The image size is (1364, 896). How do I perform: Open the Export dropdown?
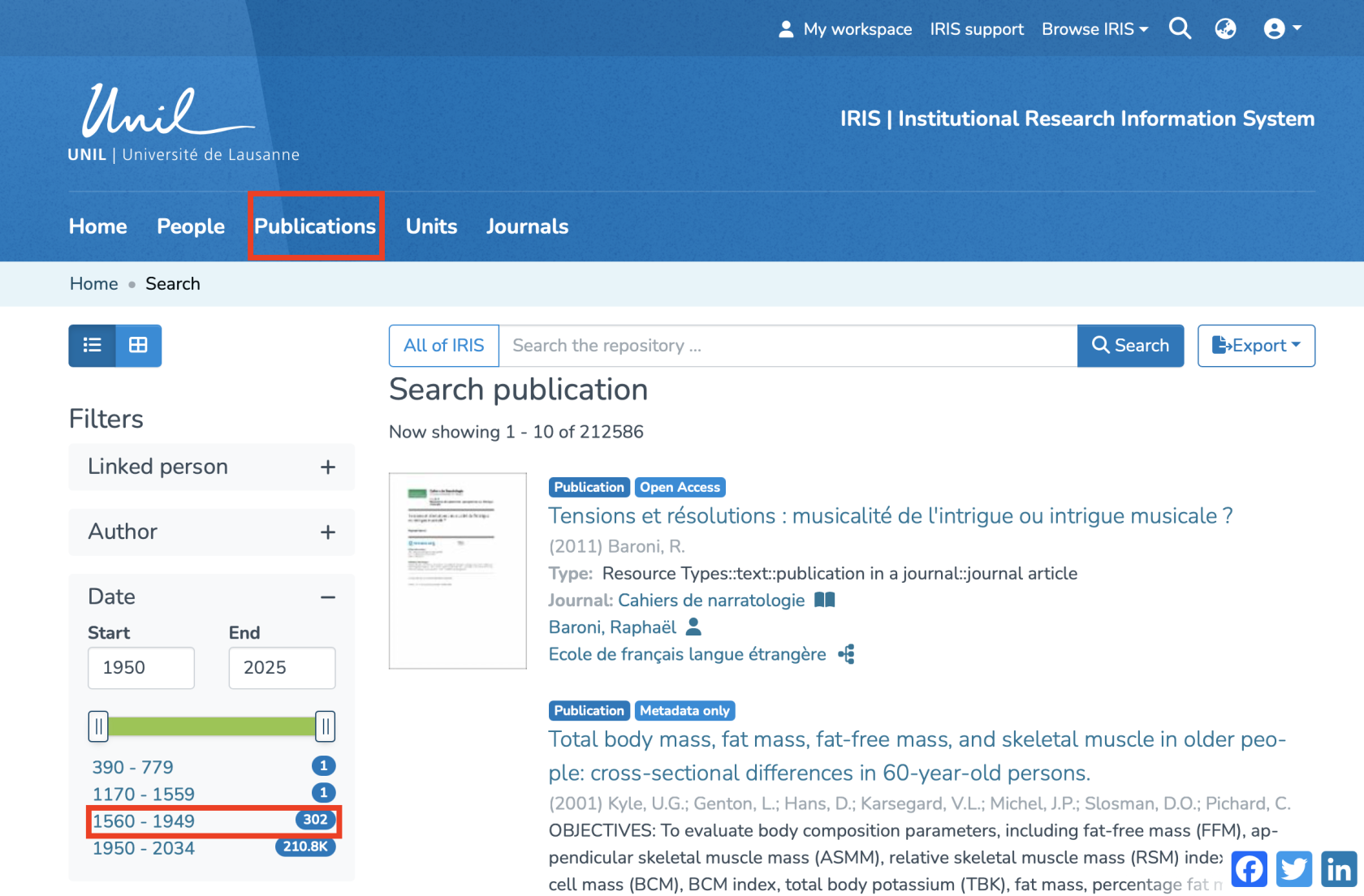[x=1255, y=346]
